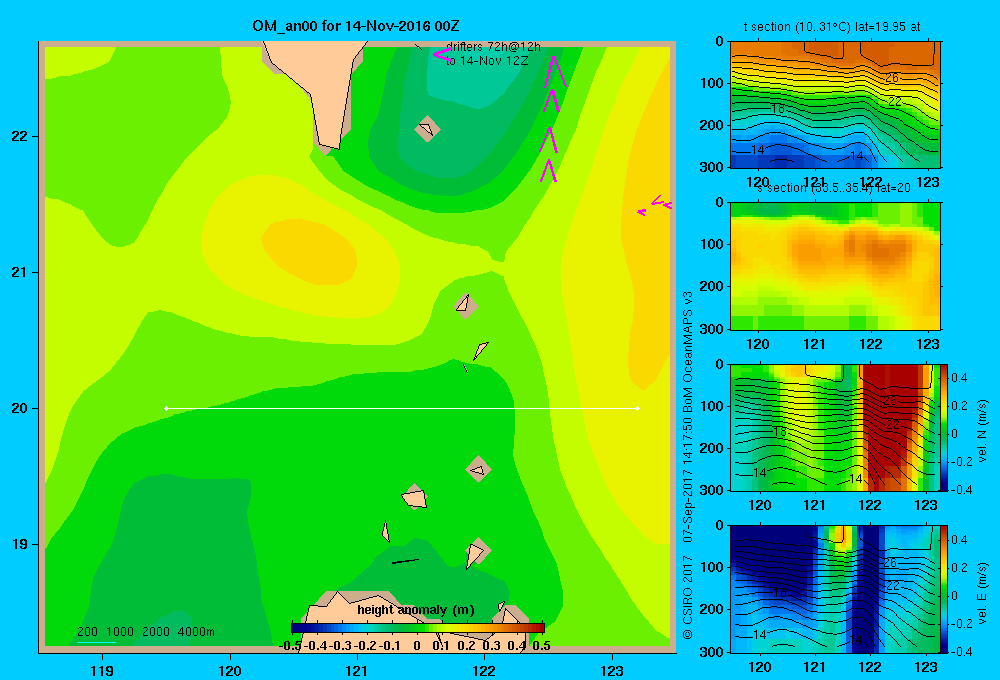Click the '18' contour label in t section
The width and height of the screenshot is (1000, 680).
tap(778, 108)
